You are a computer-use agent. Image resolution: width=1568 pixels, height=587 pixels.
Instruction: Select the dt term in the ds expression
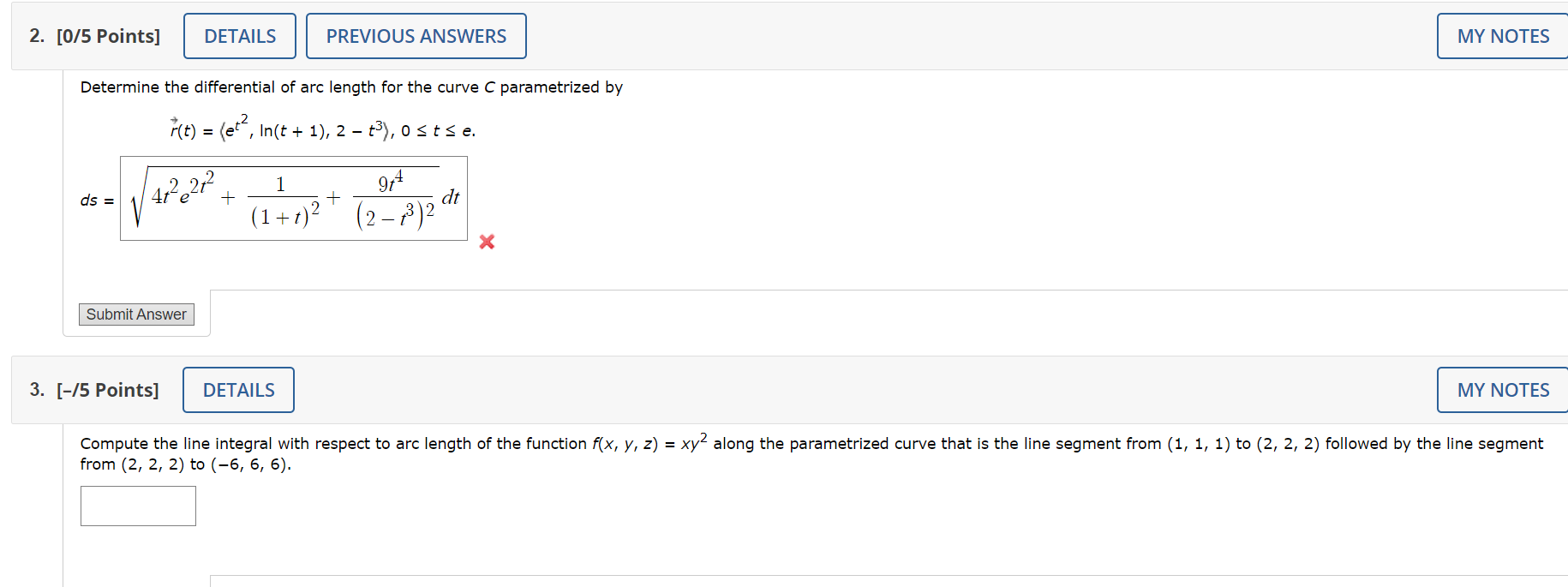[x=450, y=197]
